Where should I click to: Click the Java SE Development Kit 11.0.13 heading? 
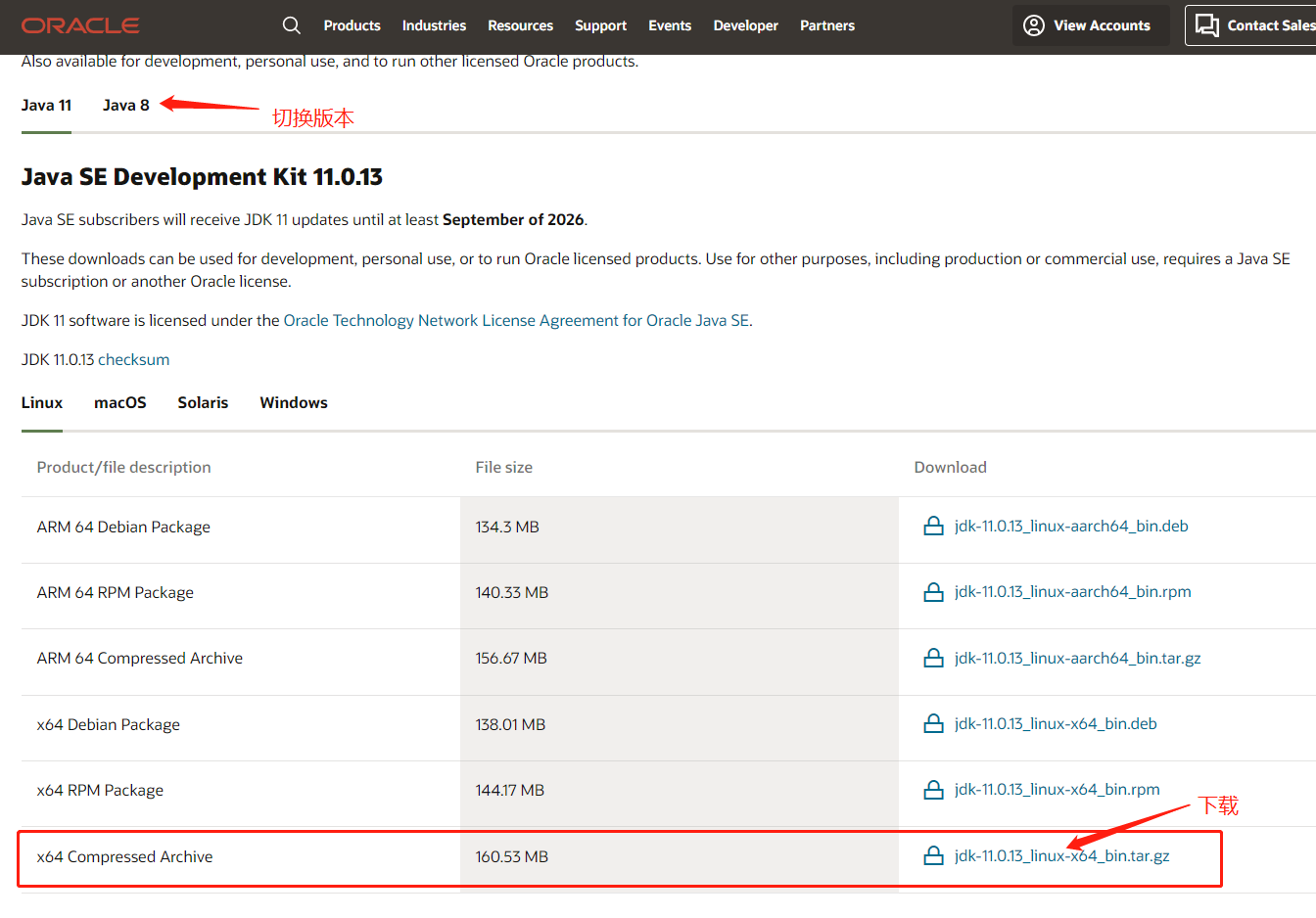202,177
